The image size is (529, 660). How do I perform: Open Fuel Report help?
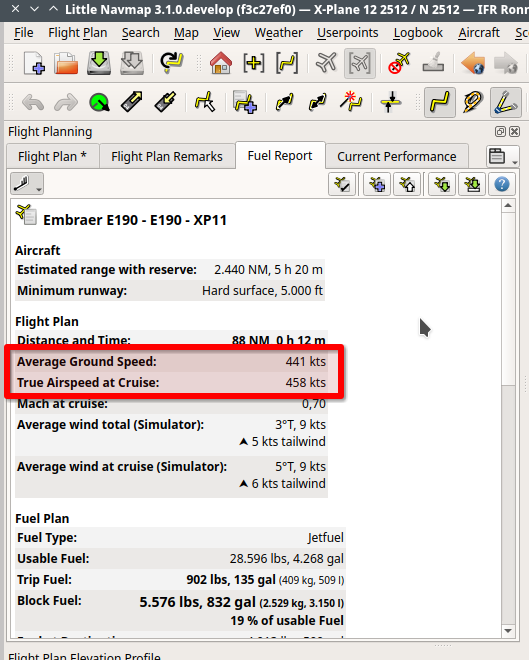point(502,184)
